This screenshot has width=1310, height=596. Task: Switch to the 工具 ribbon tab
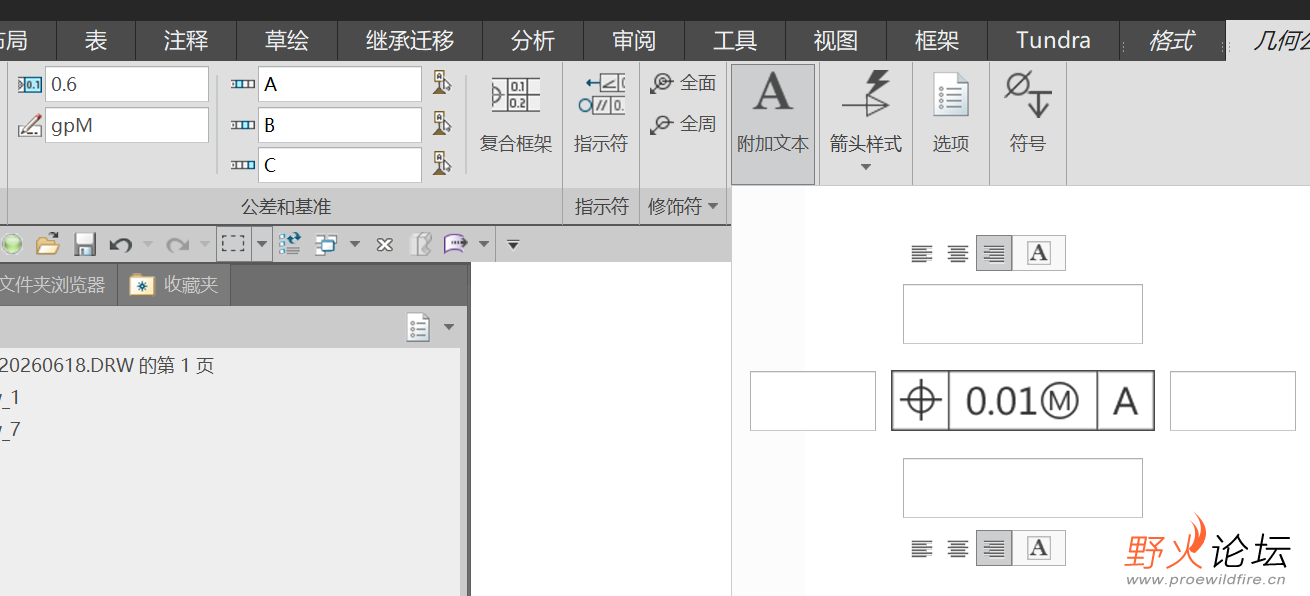click(x=735, y=41)
